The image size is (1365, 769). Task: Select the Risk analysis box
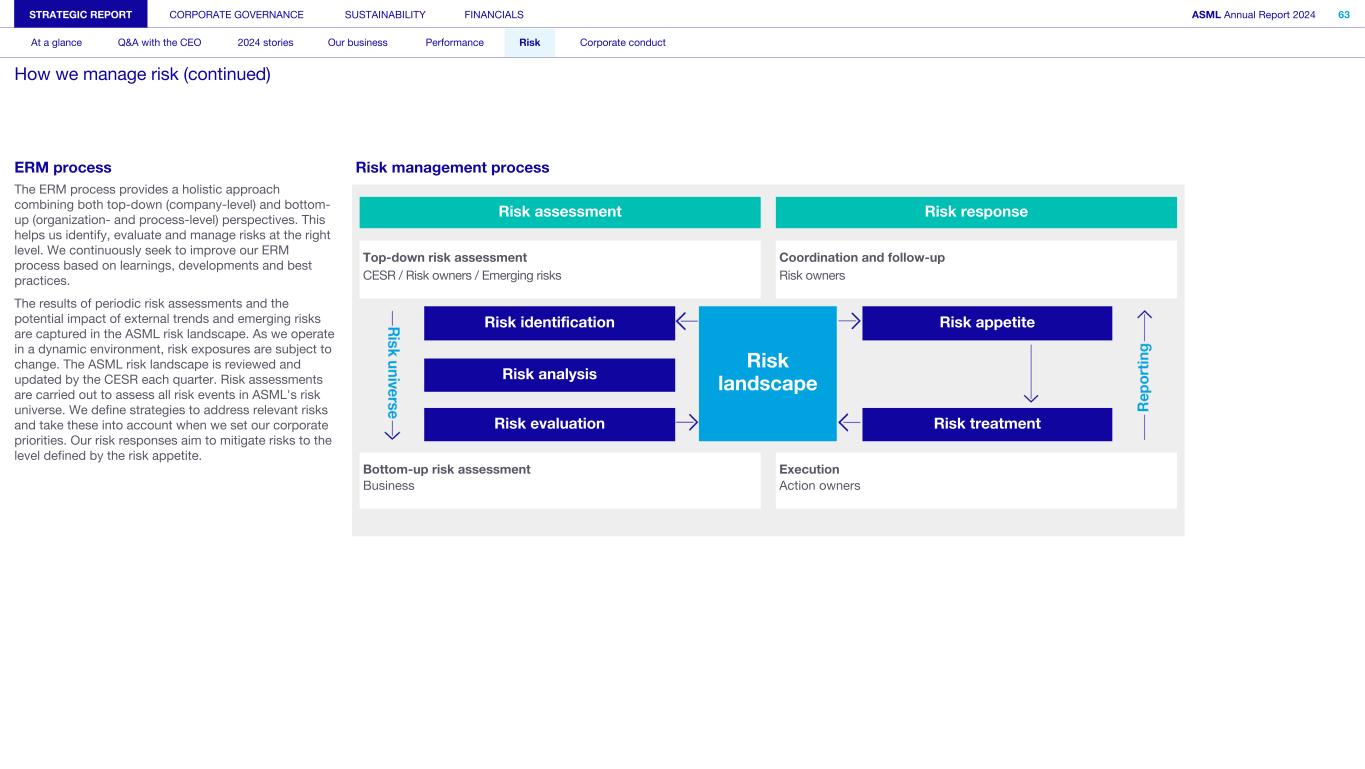pyautogui.click(x=549, y=374)
